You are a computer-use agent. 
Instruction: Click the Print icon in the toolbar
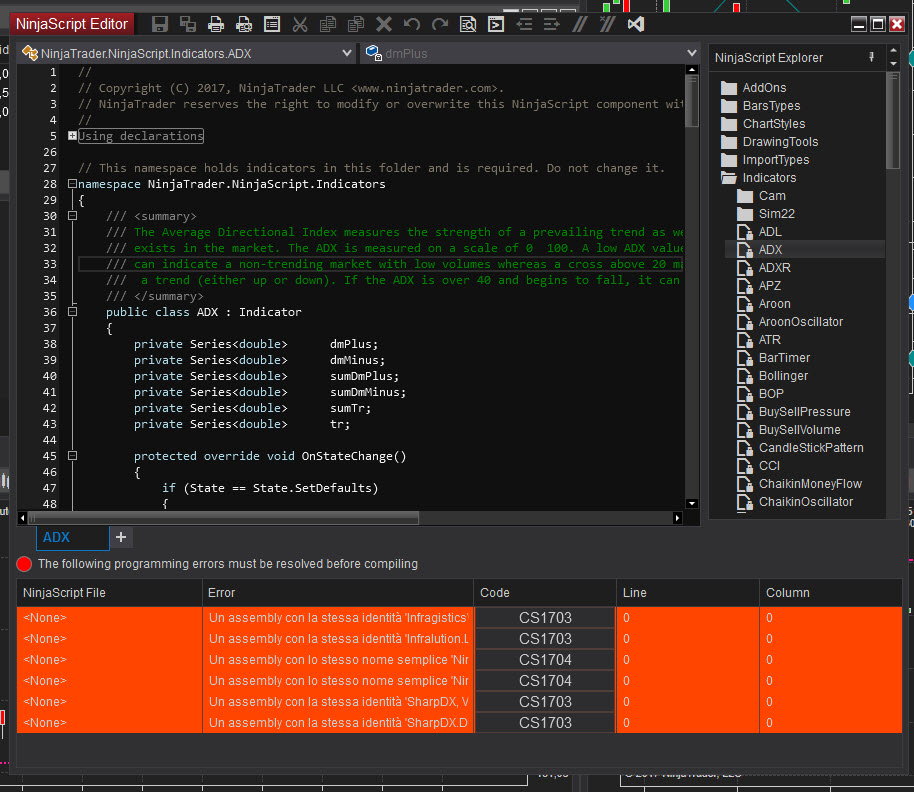pyautogui.click(x=216, y=24)
